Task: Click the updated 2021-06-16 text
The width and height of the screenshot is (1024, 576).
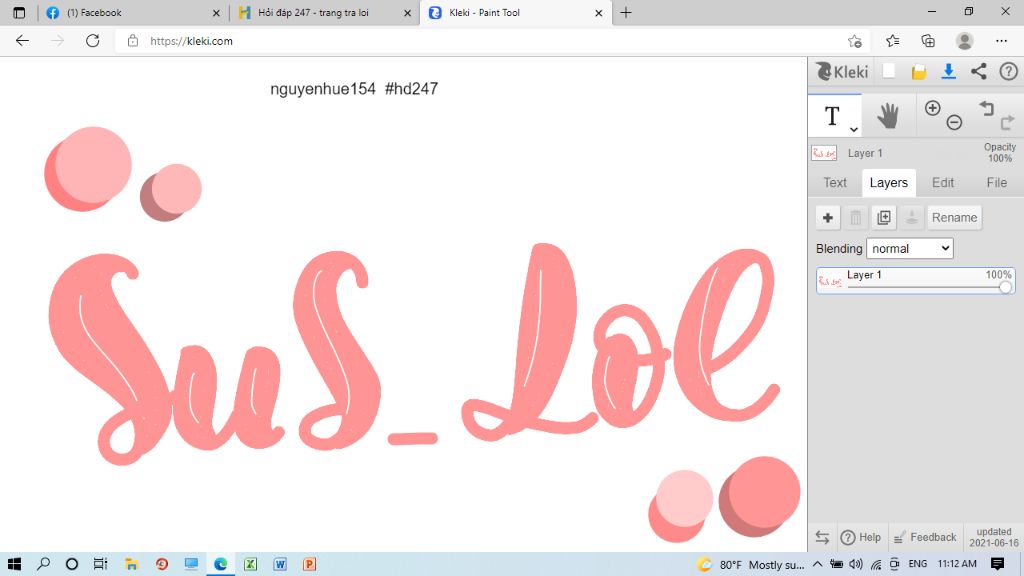Action: 994,537
